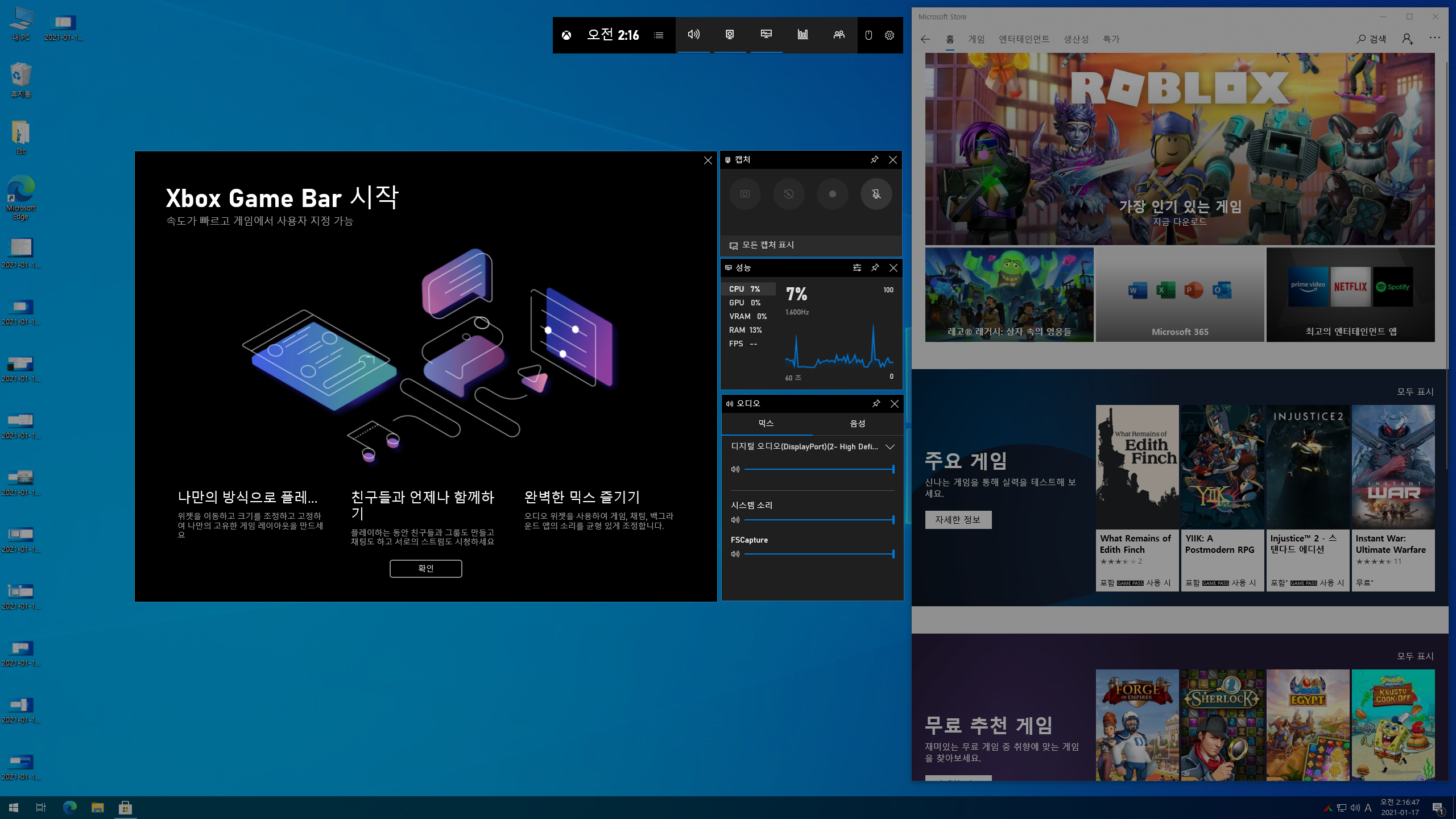Click the Xbox logo in Game Bar
1456x819 pixels.
[566, 35]
